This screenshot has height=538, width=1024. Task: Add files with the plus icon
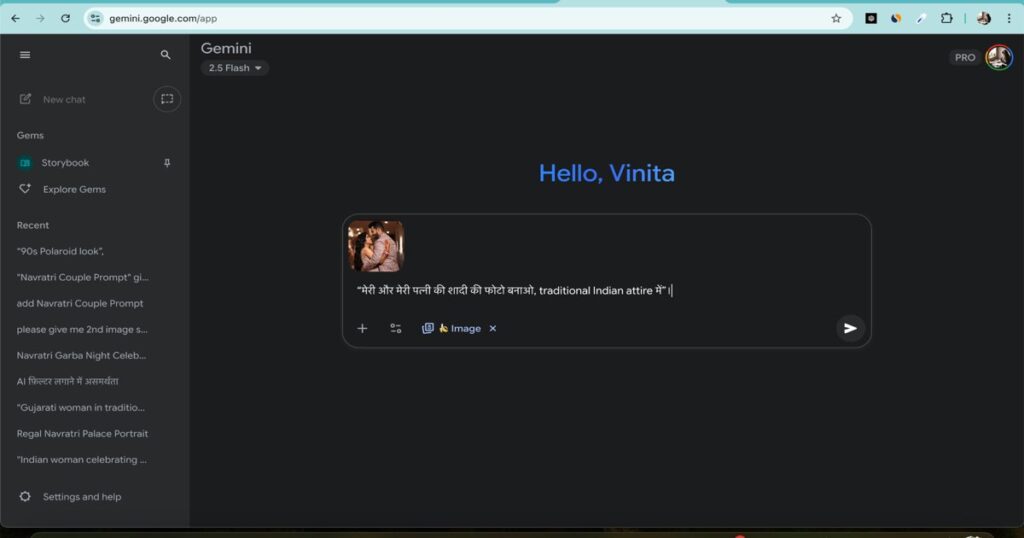tap(362, 328)
